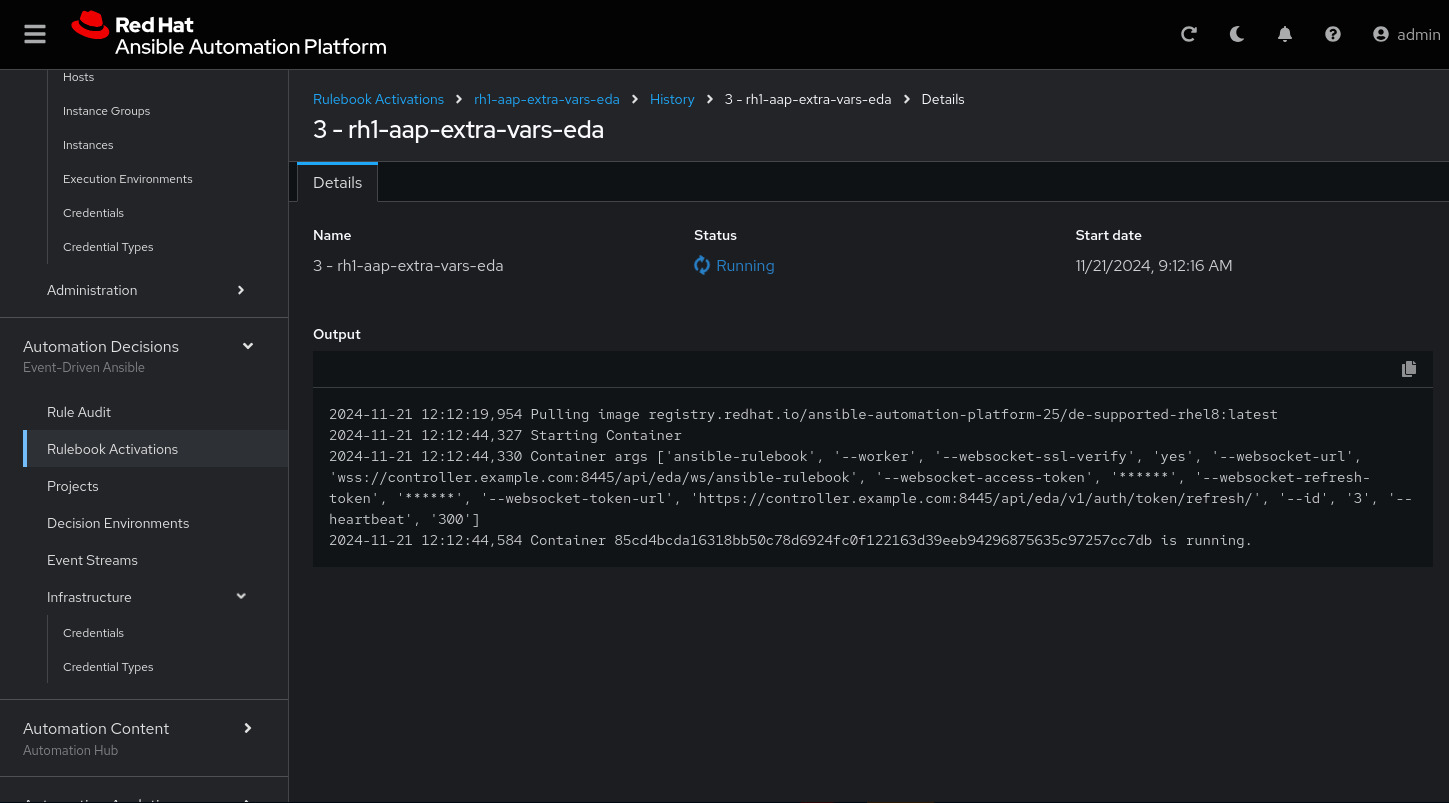The height and width of the screenshot is (803, 1449).
Task: Open Decision Environments
Action: coord(118,523)
